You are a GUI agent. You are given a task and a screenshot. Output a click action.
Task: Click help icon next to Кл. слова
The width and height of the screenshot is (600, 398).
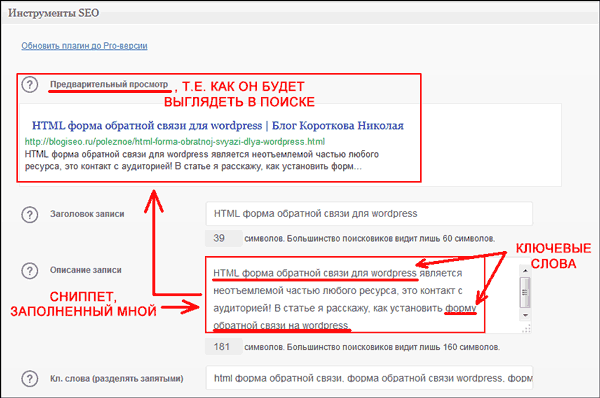point(29,379)
